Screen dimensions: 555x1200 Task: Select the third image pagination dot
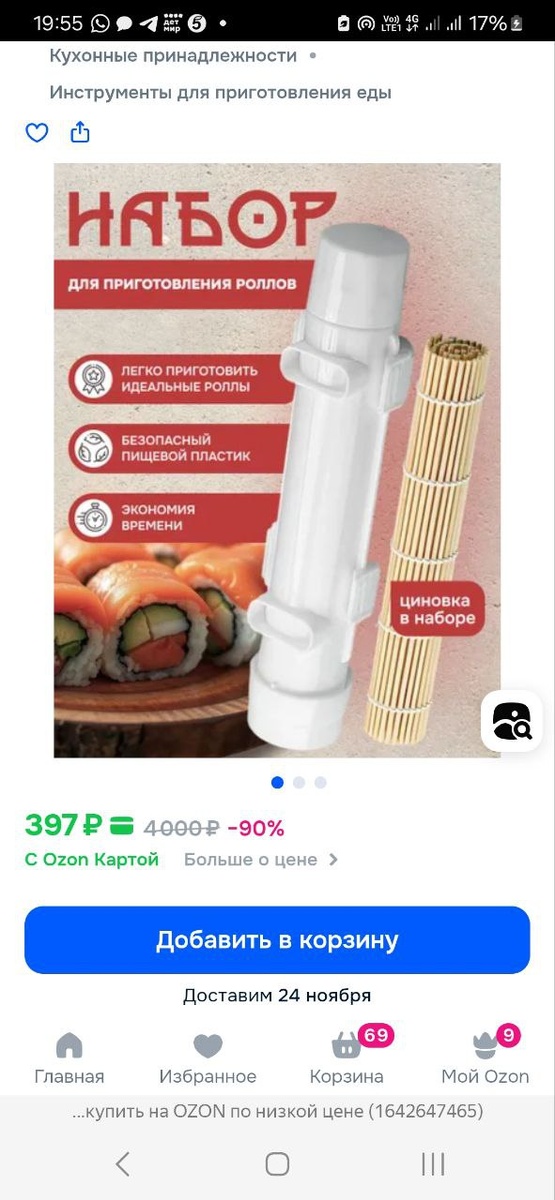[x=320, y=782]
